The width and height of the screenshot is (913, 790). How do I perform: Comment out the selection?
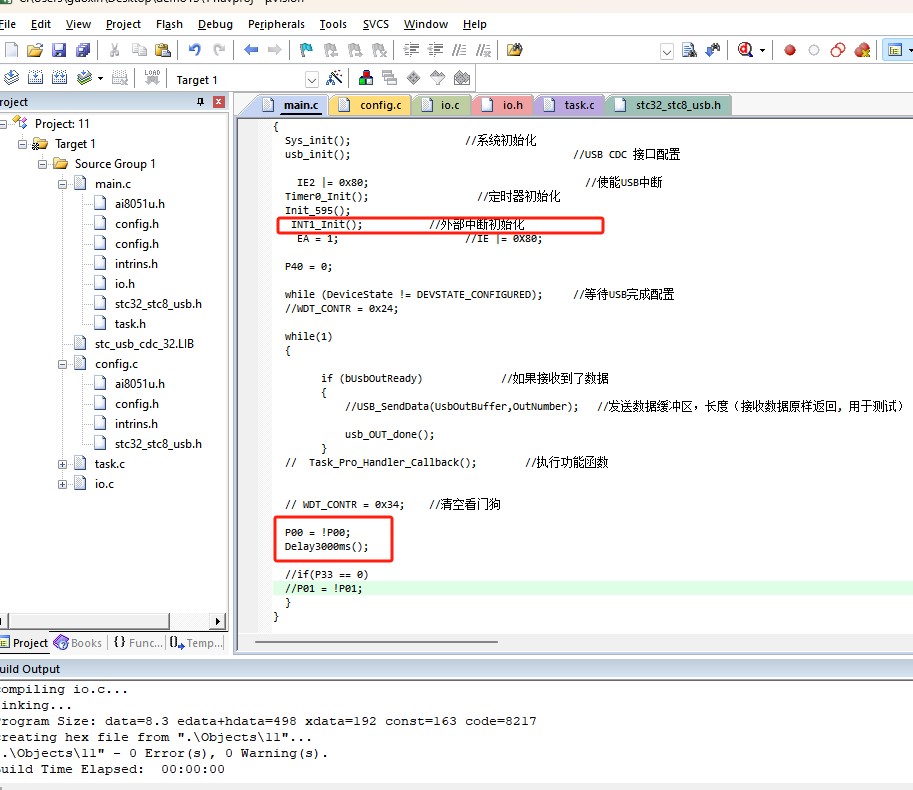[459, 50]
